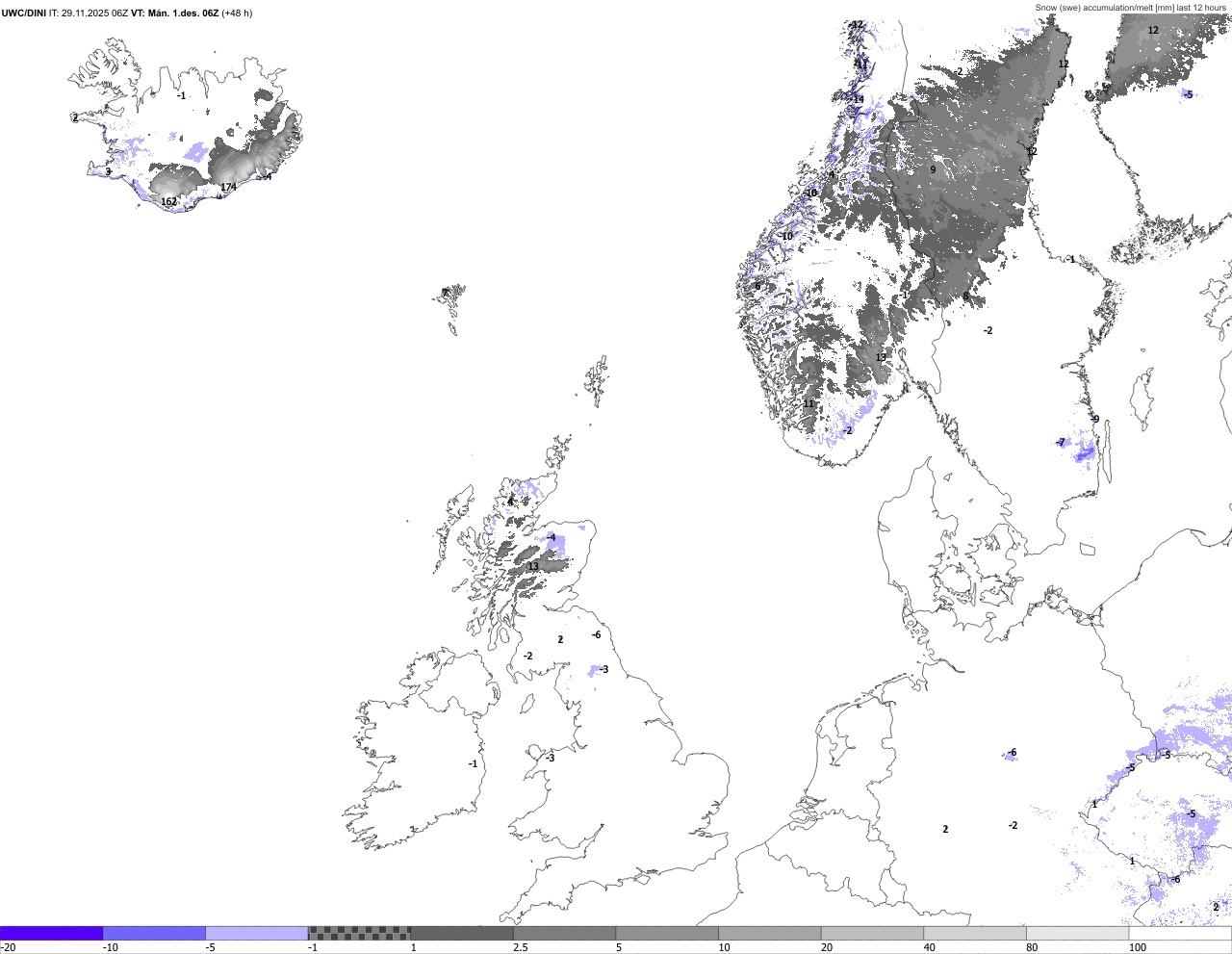Click the '13' value over the Scottish Highlands

(x=532, y=566)
